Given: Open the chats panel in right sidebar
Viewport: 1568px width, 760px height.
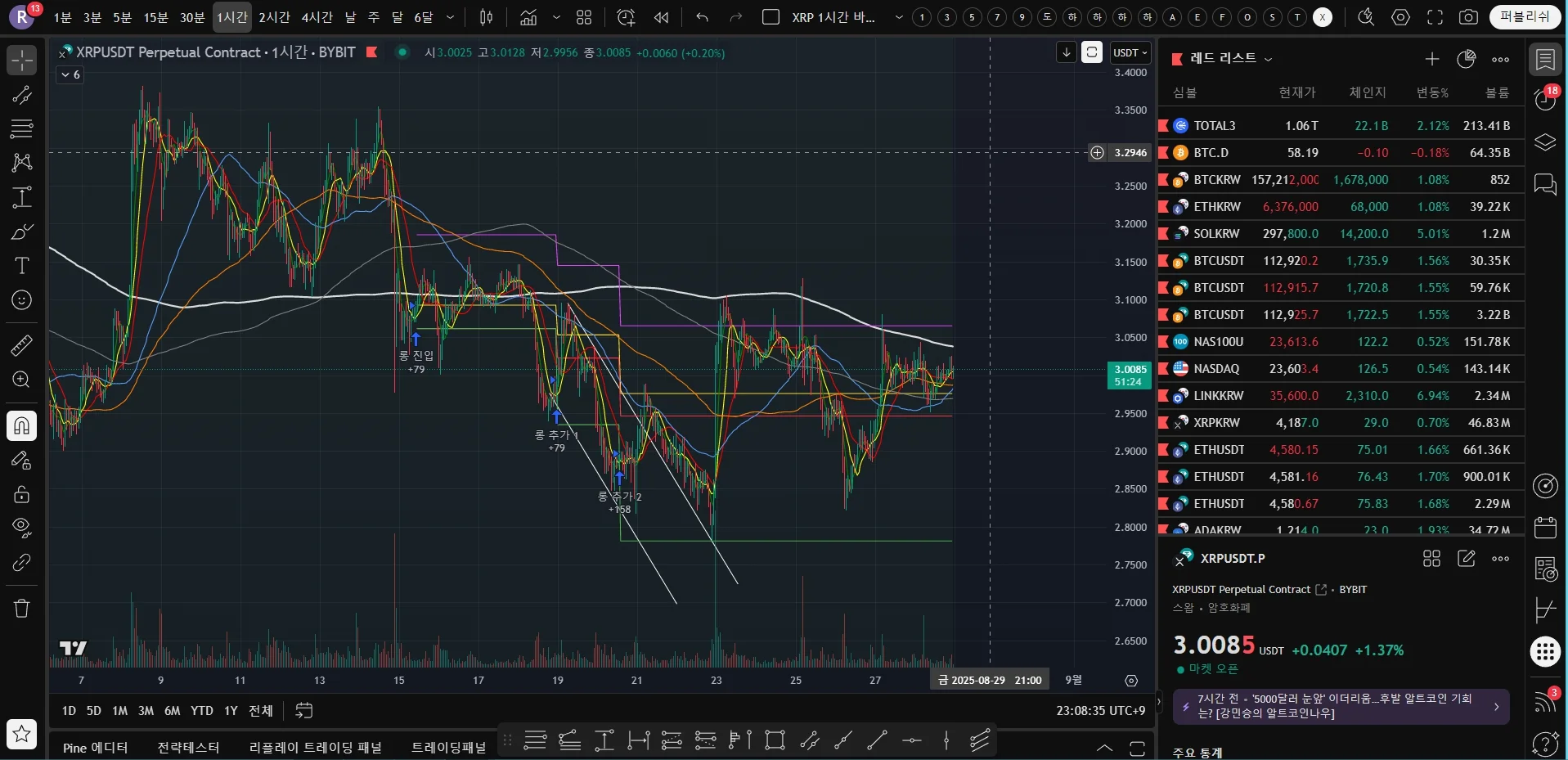Looking at the screenshot, I should coord(1545,184).
